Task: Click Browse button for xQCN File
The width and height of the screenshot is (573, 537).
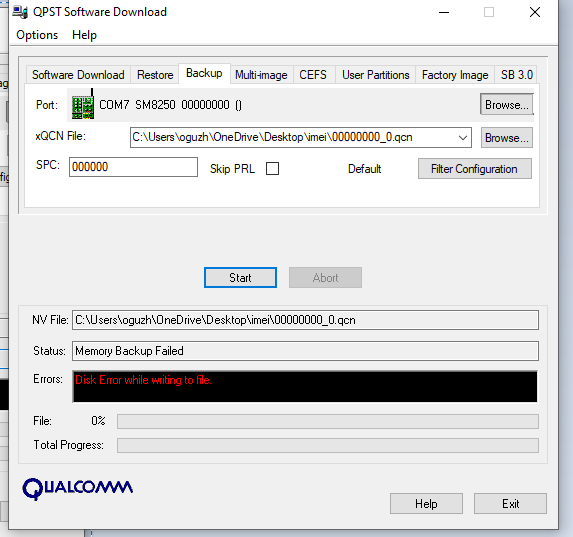Action: click(507, 138)
